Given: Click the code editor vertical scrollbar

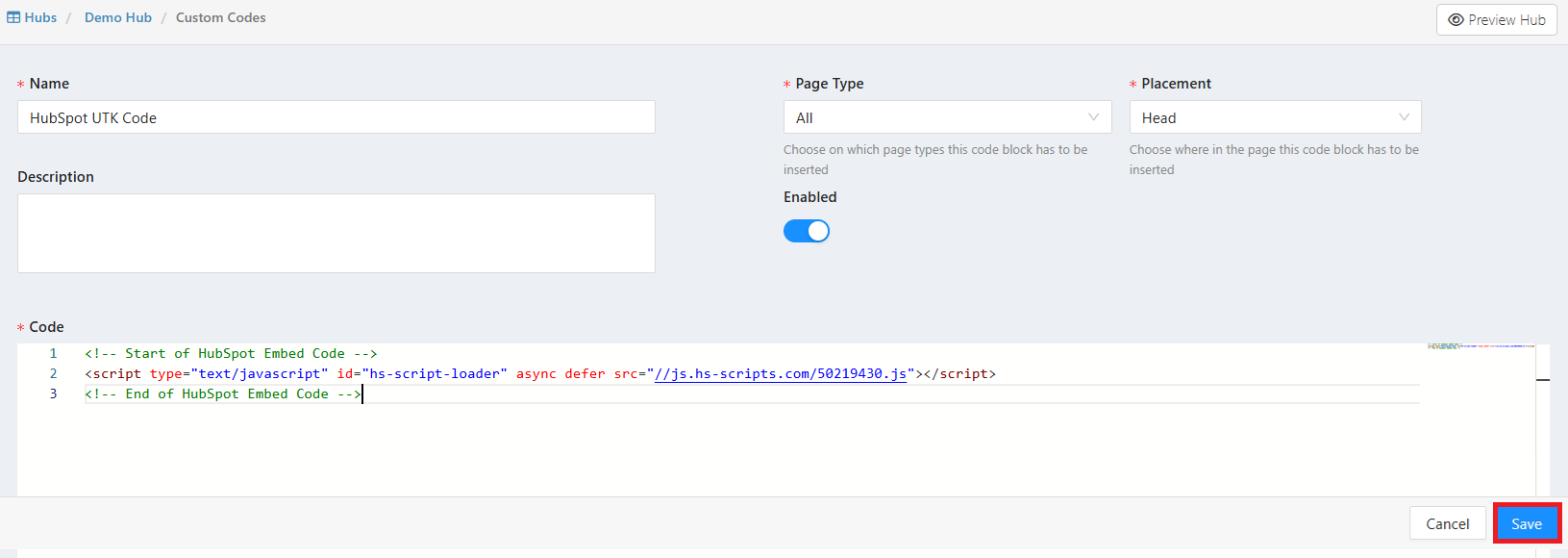Looking at the screenshot, I should 1543,419.
